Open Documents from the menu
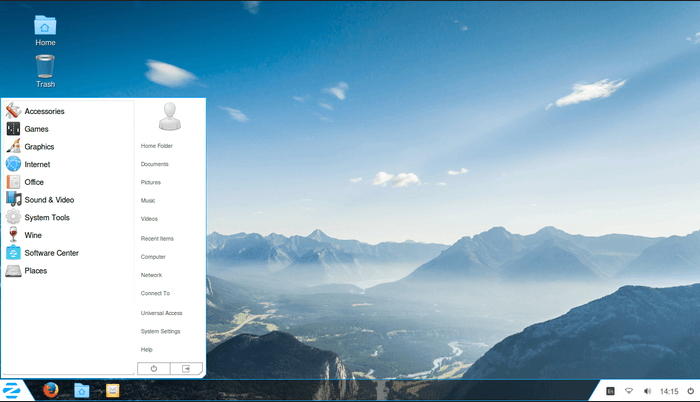700x402 pixels. tap(155, 164)
